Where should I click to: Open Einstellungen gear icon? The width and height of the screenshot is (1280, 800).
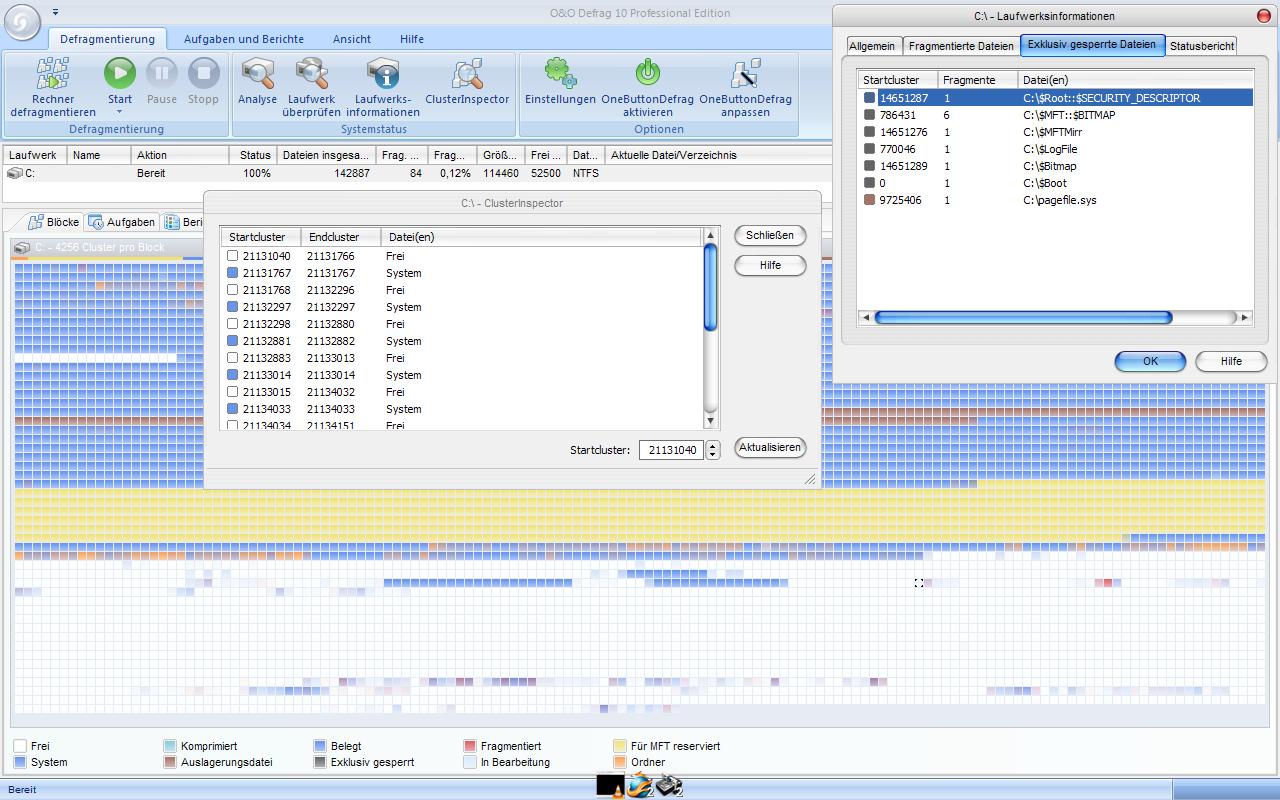tap(560, 73)
